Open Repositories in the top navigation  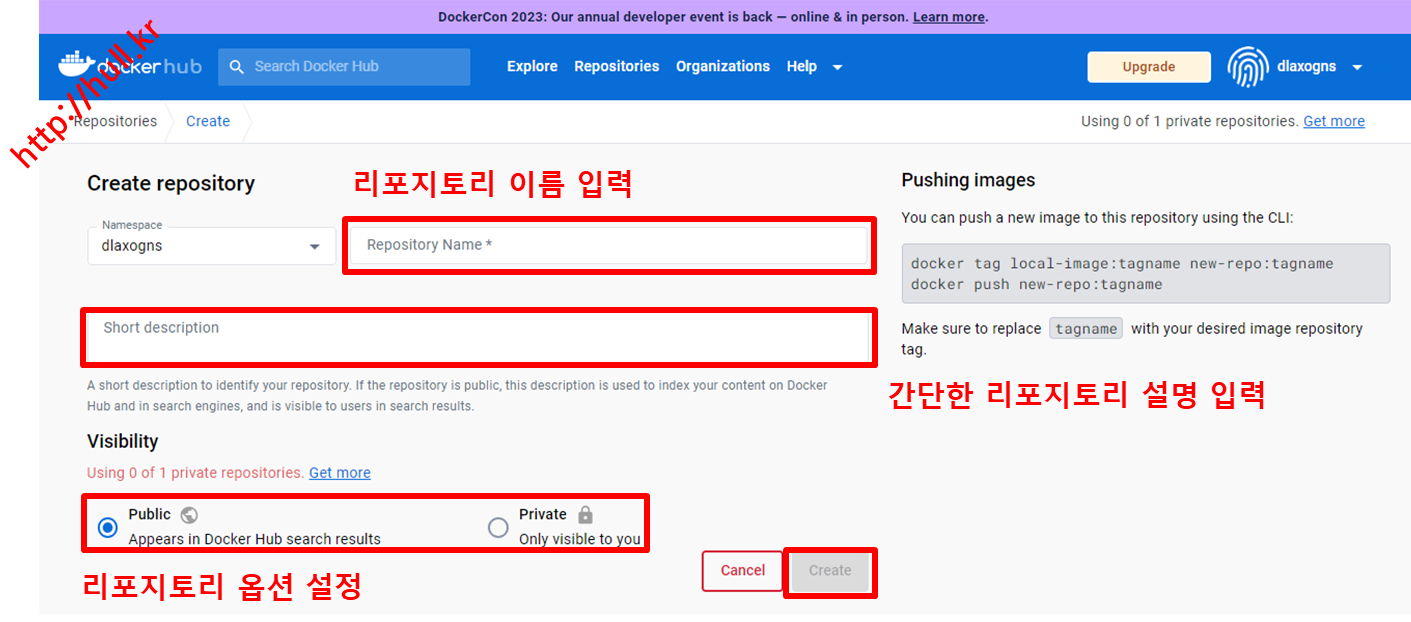coord(616,67)
